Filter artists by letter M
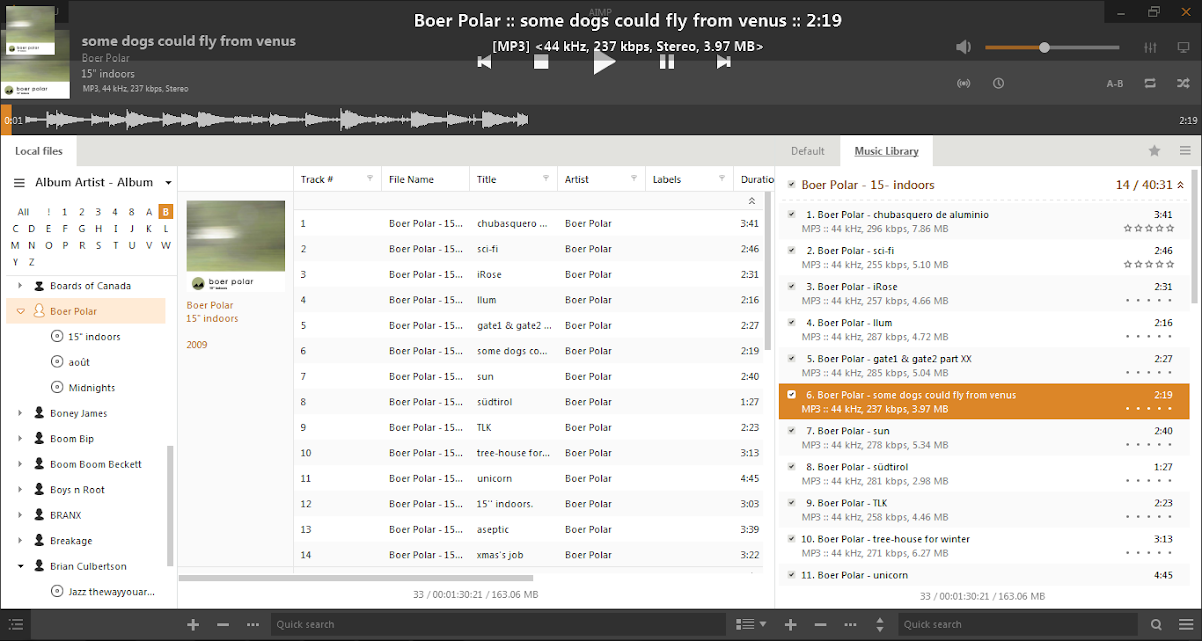Viewport: 1202px width, 641px height. coord(16,245)
